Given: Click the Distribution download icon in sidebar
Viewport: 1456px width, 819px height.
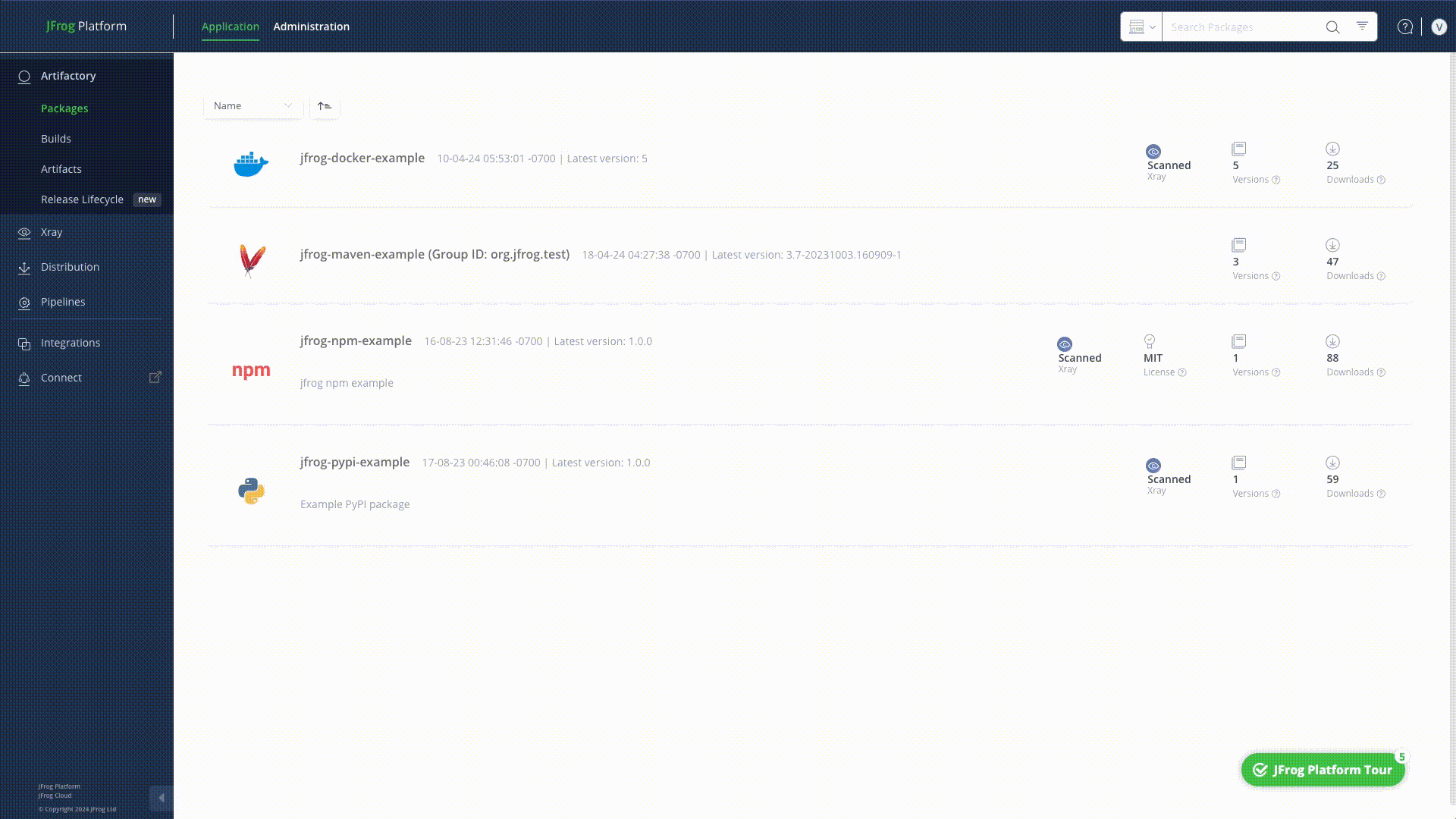Looking at the screenshot, I should tap(24, 268).
